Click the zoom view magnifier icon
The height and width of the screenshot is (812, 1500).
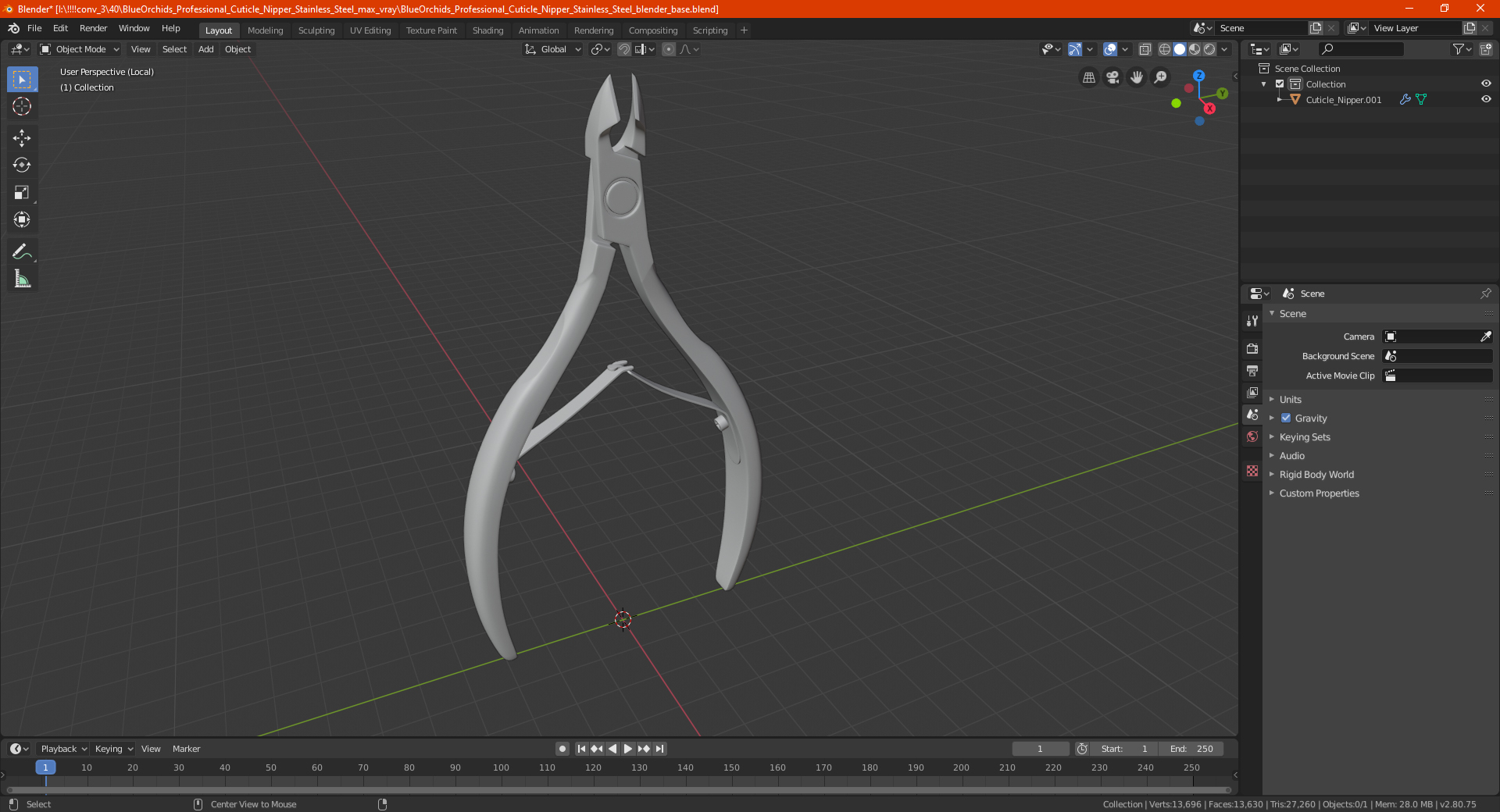click(x=1161, y=77)
